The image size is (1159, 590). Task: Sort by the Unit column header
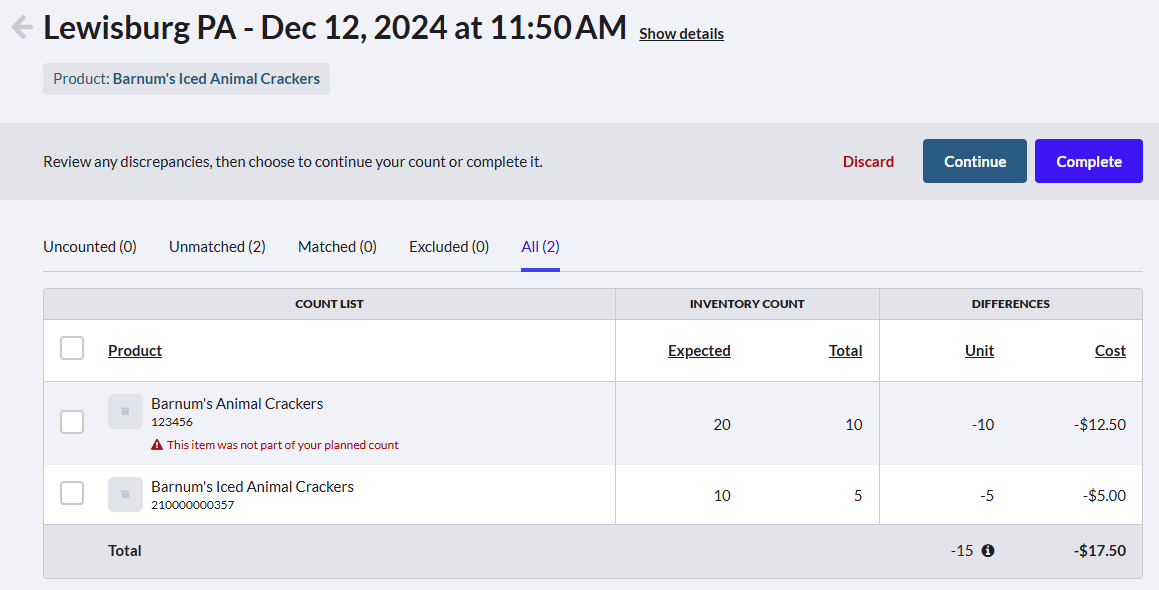pos(979,351)
